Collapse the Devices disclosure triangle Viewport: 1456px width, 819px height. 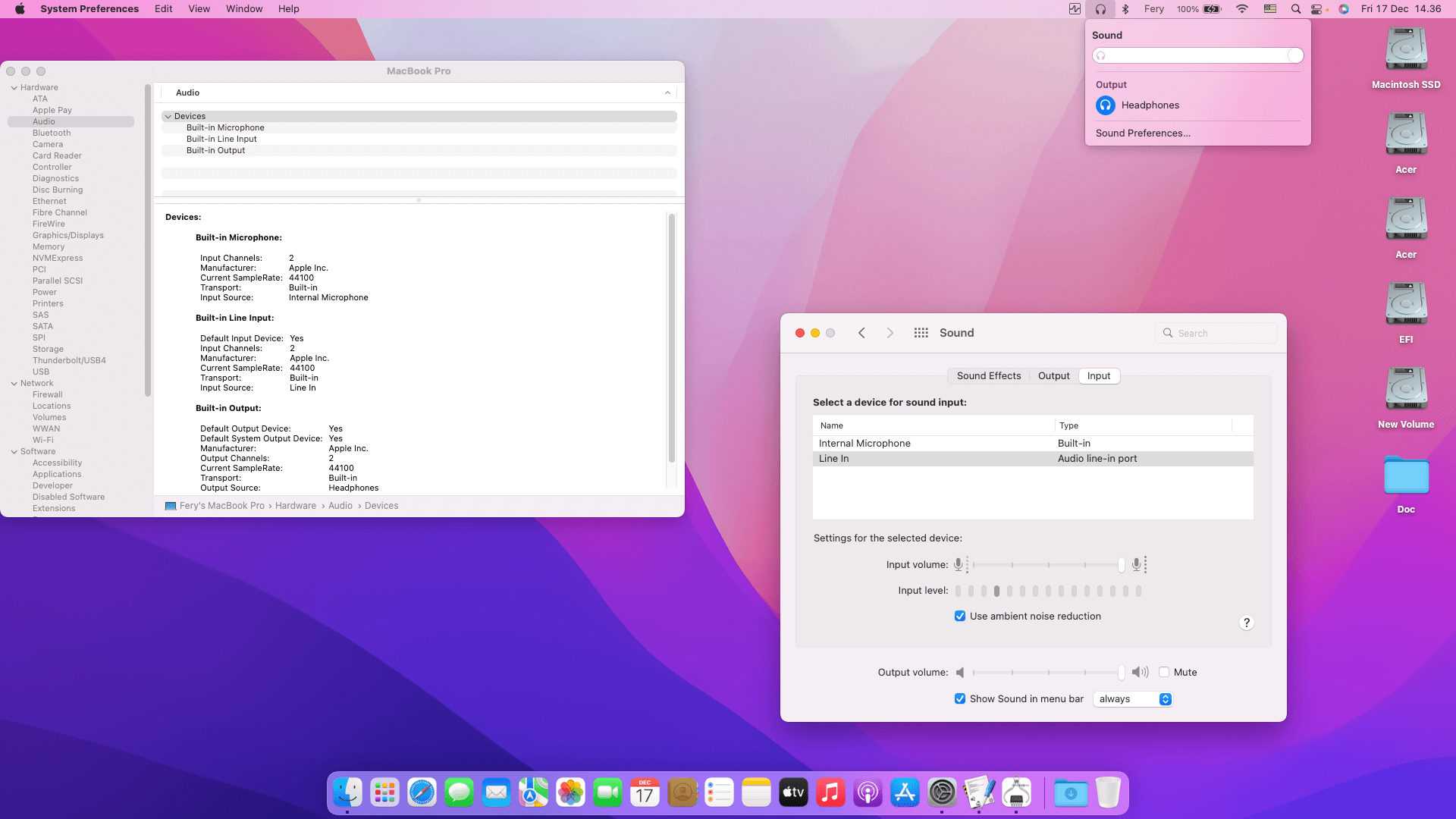pos(168,116)
